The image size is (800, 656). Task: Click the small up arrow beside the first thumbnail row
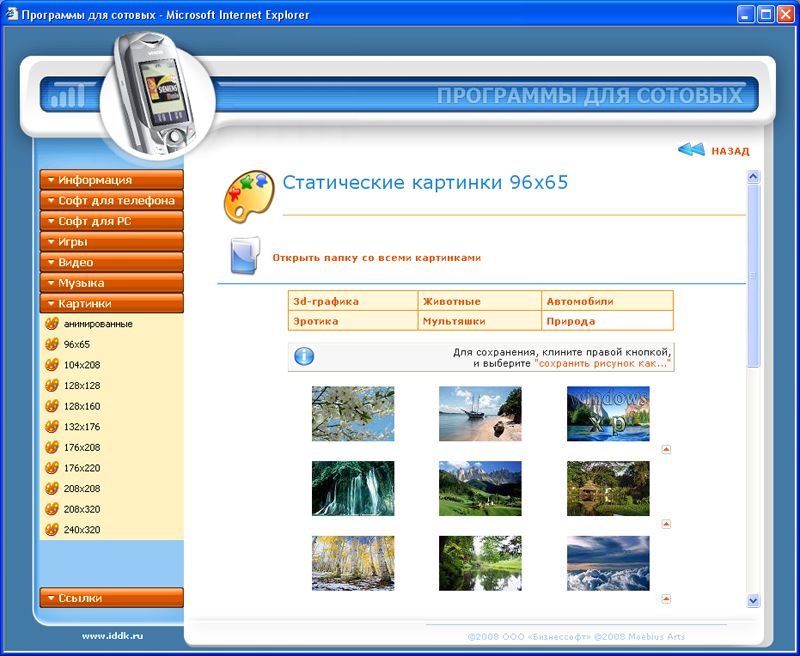click(666, 449)
